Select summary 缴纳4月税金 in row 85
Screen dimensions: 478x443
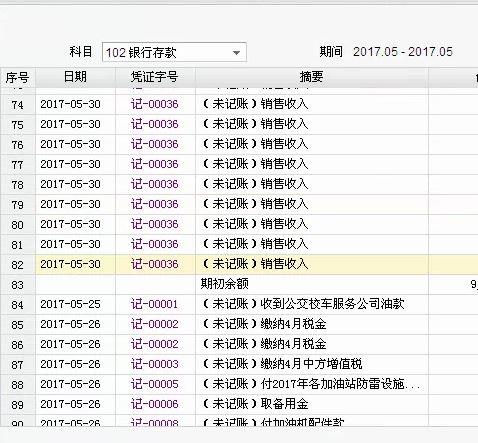tap(293, 324)
